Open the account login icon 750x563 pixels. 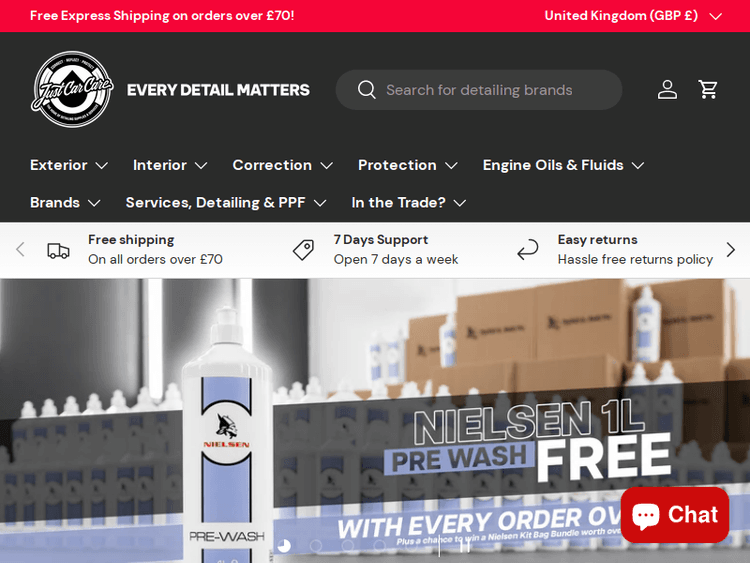point(667,89)
